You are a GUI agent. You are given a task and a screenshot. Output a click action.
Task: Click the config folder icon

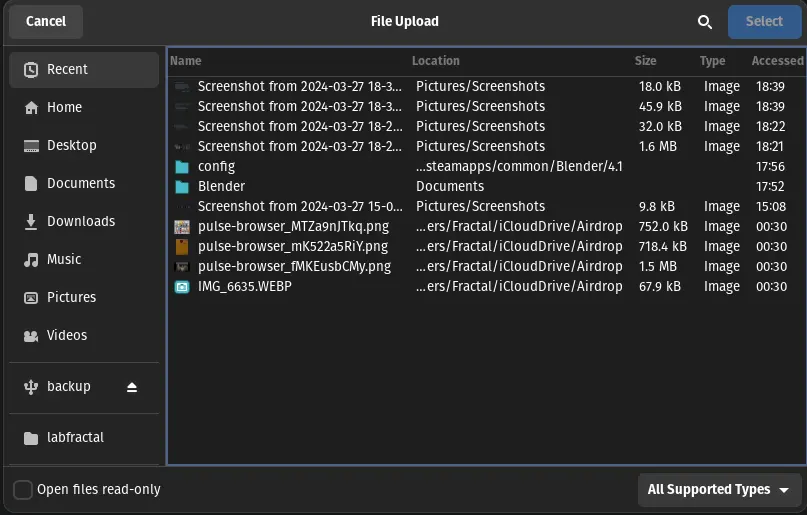(182, 167)
